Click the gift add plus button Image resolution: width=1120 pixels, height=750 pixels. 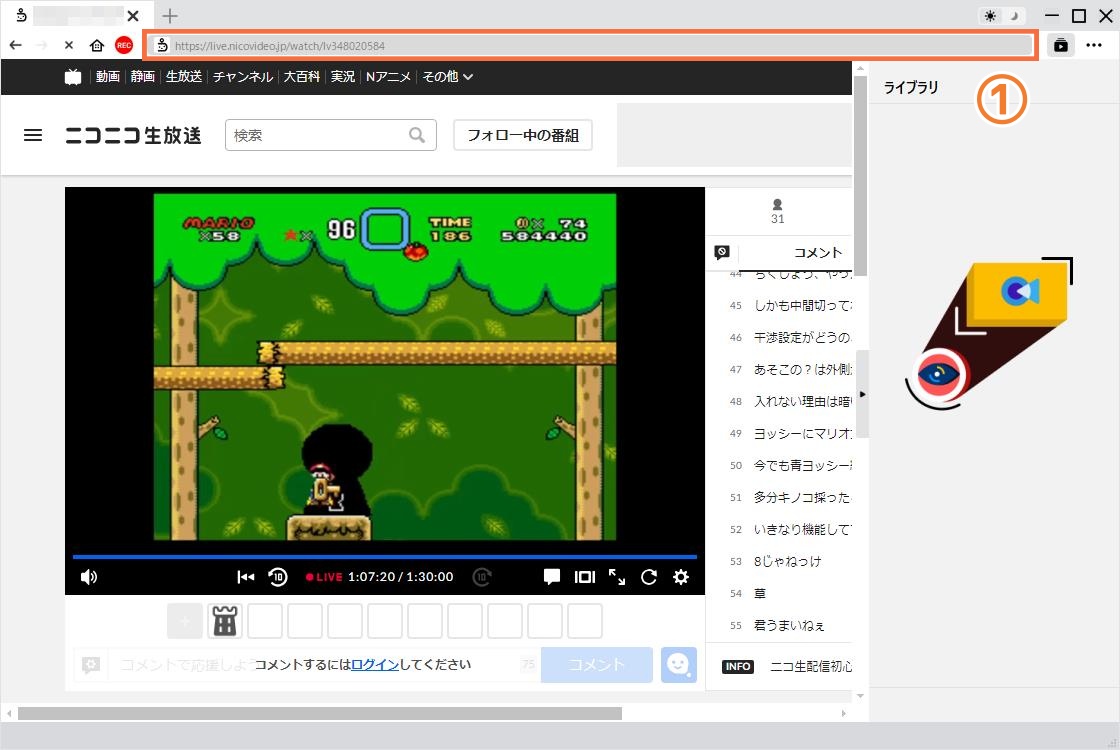tap(185, 621)
